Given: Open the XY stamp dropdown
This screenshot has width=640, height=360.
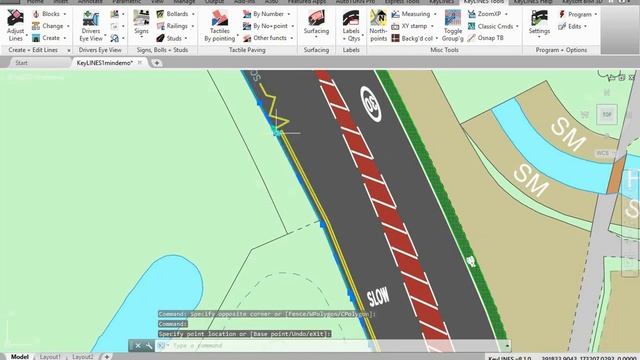Looking at the screenshot, I should click(x=432, y=26).
